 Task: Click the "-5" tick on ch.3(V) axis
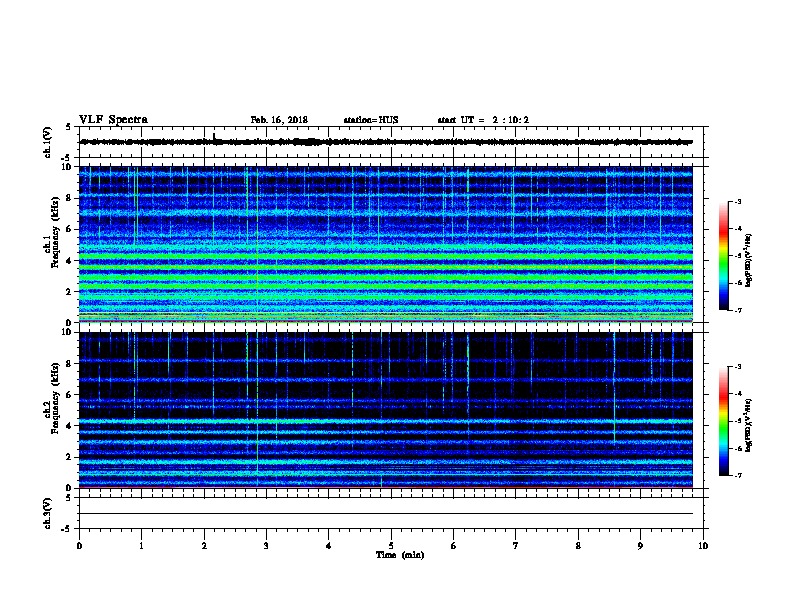pos(67,529)
